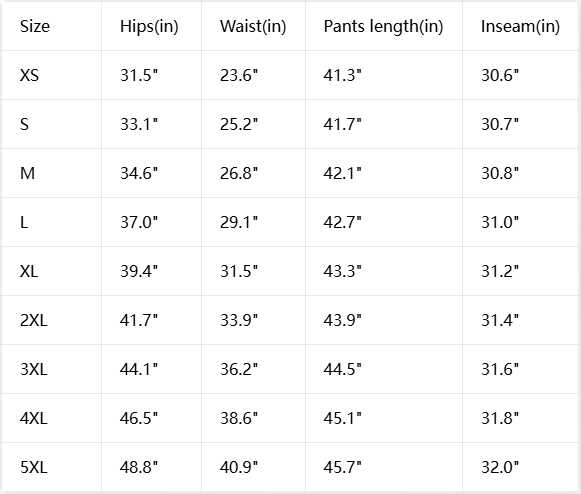Select the 5XL size label
581x494 pixels.
coord(34,467)
